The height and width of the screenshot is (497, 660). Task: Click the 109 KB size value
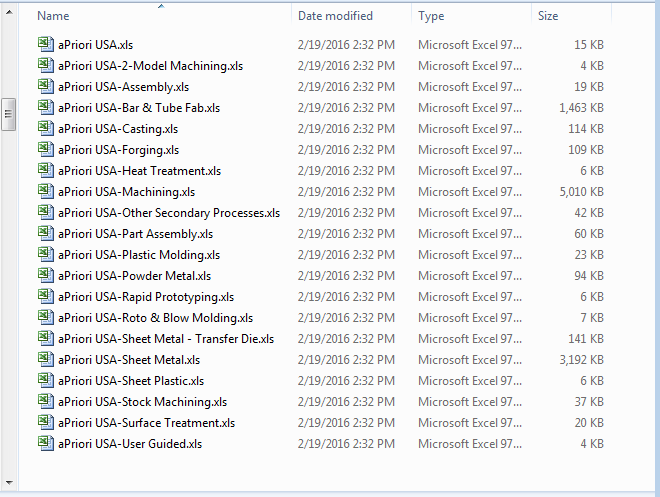click(586, 150)
